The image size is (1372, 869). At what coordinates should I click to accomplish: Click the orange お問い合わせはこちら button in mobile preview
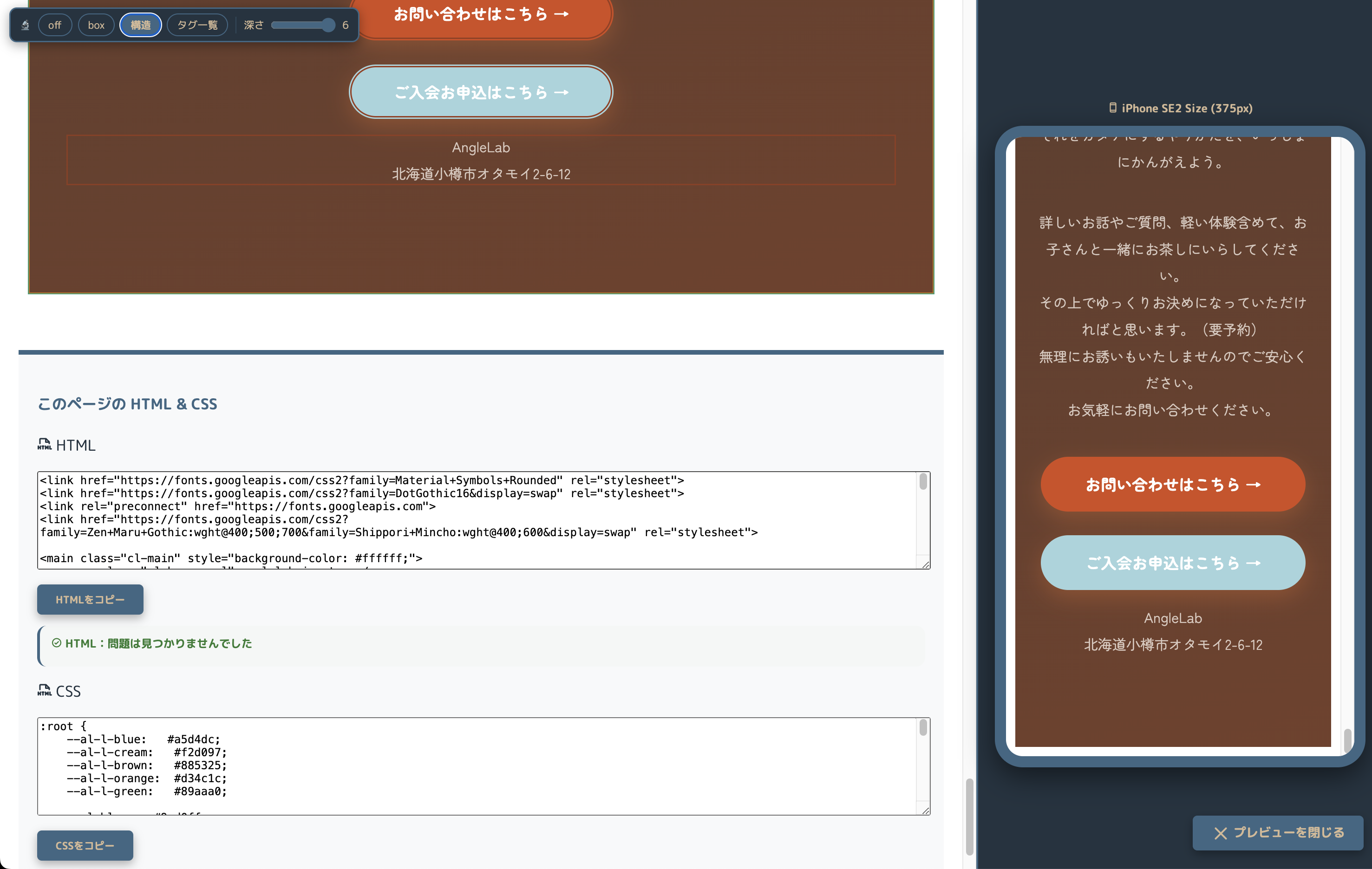pos(1173,484)
